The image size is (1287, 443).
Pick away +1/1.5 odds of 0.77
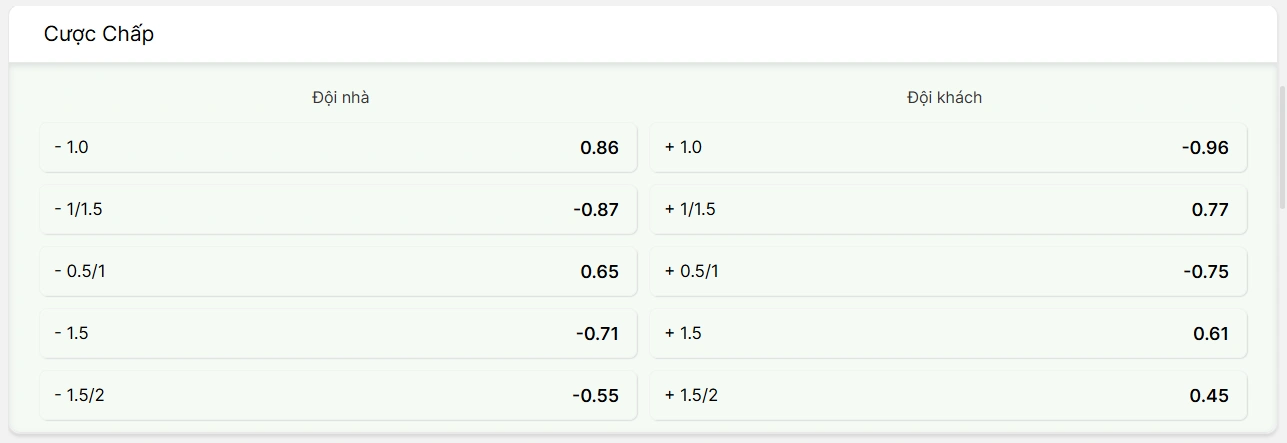click(949, 209)
